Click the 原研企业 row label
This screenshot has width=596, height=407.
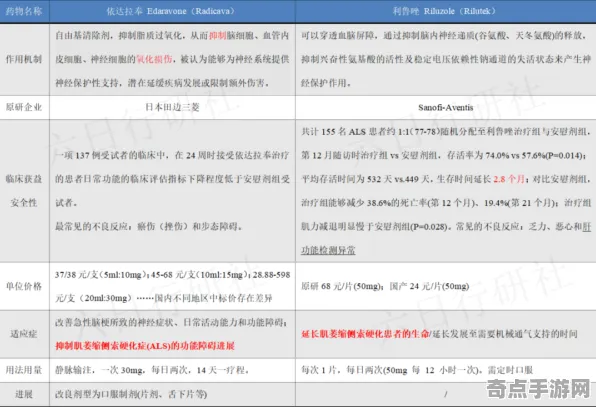click(x=24, y=107)
